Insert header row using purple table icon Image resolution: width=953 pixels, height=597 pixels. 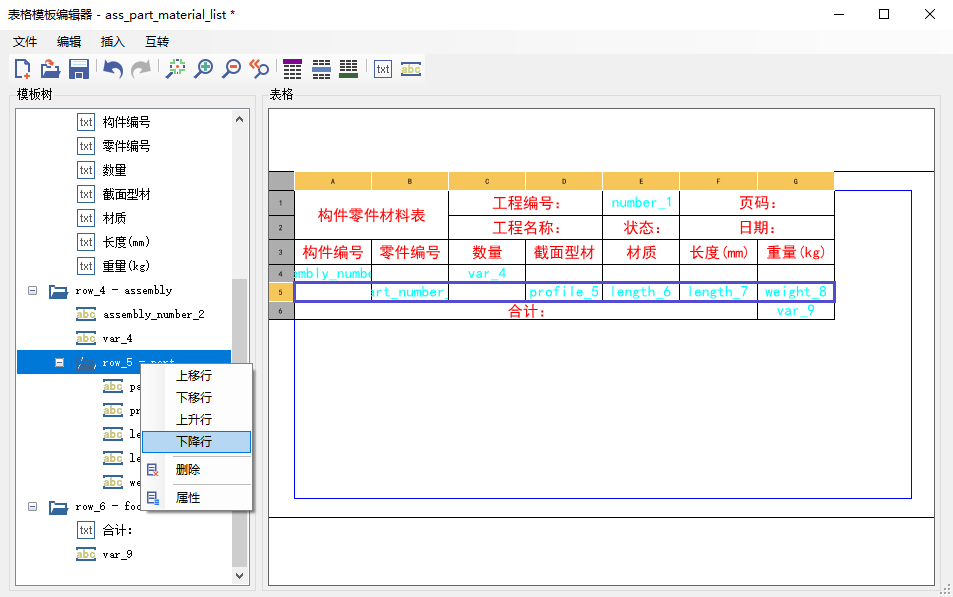pyautogui.click(x=292, y=69)
